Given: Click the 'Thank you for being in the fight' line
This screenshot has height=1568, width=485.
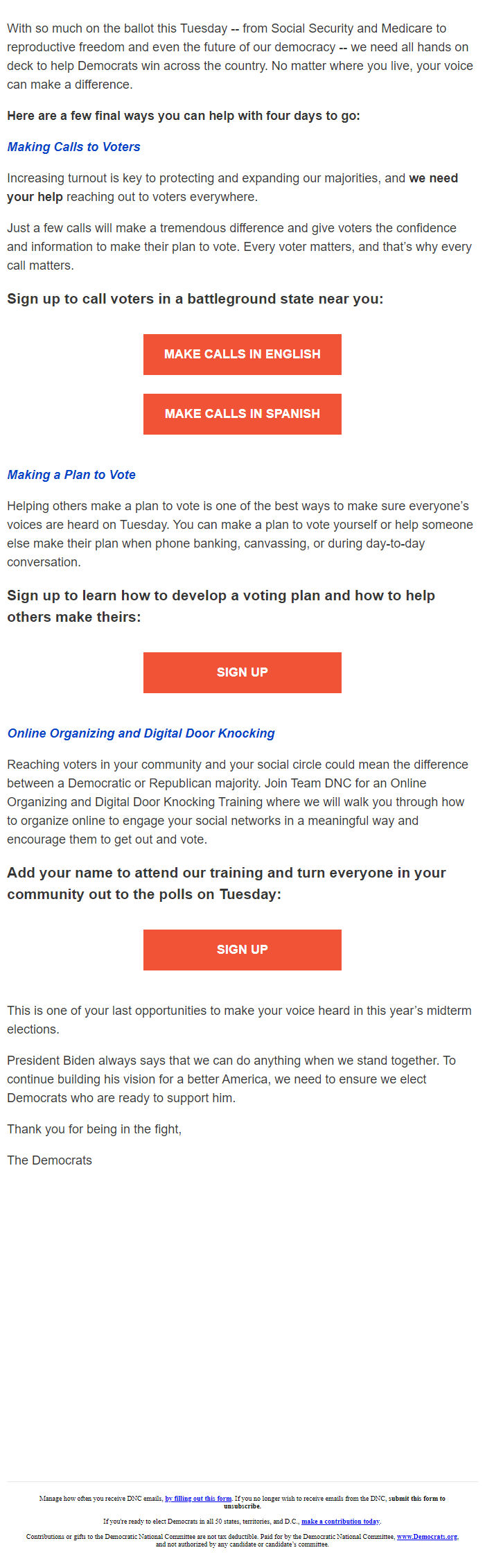Looking at the screenshot, I should 94,1129.
